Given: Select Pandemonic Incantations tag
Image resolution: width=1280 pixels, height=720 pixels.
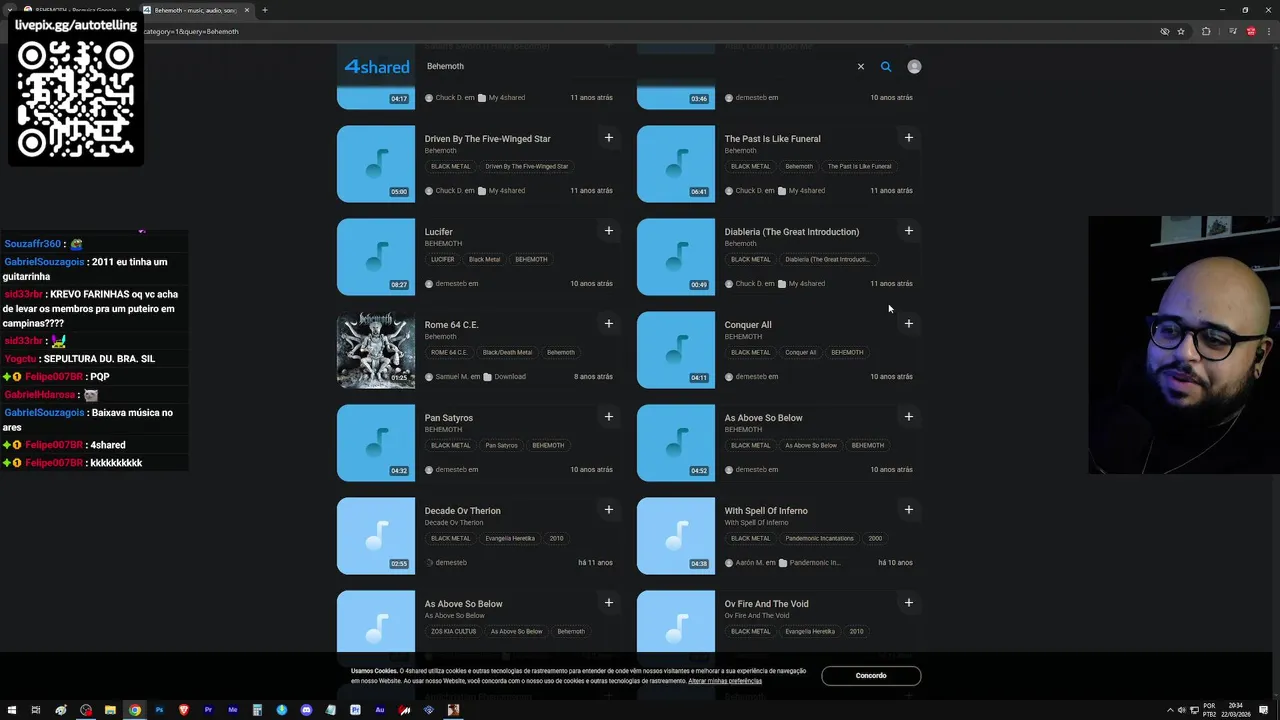Looking at the screenshot, I should (819, 539).
